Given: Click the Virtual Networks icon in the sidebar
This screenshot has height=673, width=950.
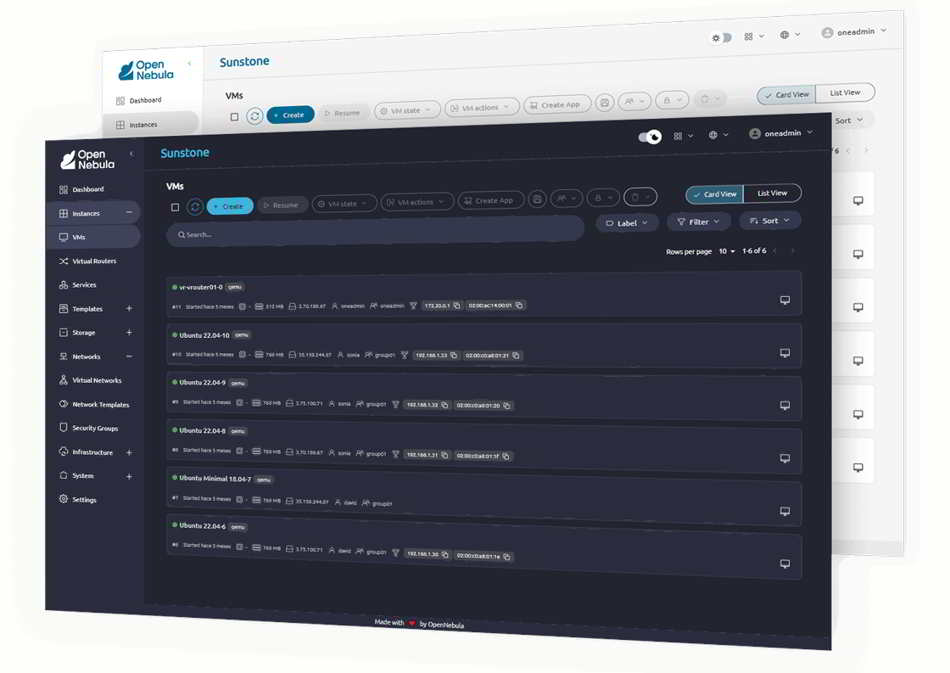Looking at the screenshot, I should point(64,380).
